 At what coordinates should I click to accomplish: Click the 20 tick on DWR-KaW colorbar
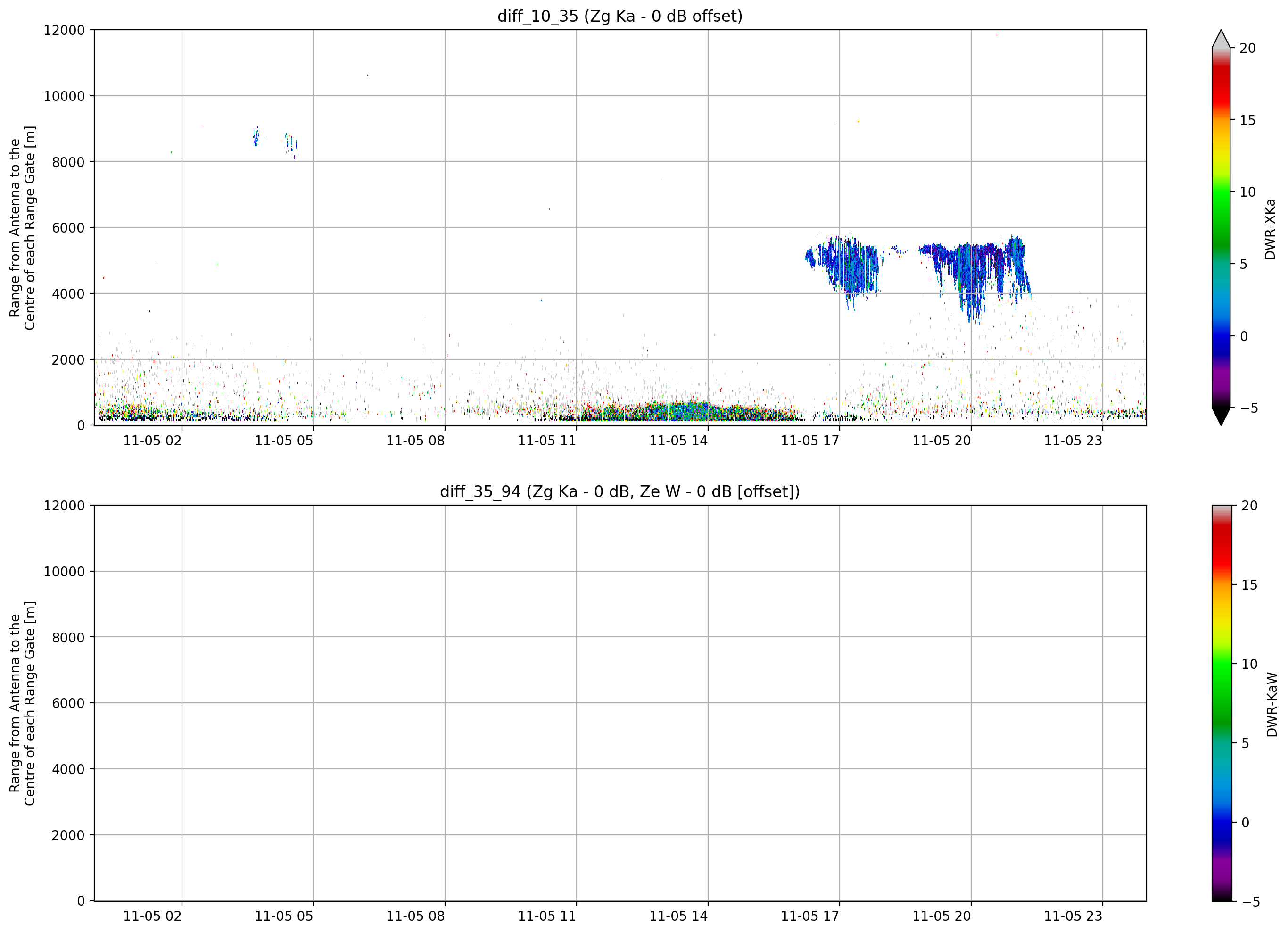(x=1249, y=506)
